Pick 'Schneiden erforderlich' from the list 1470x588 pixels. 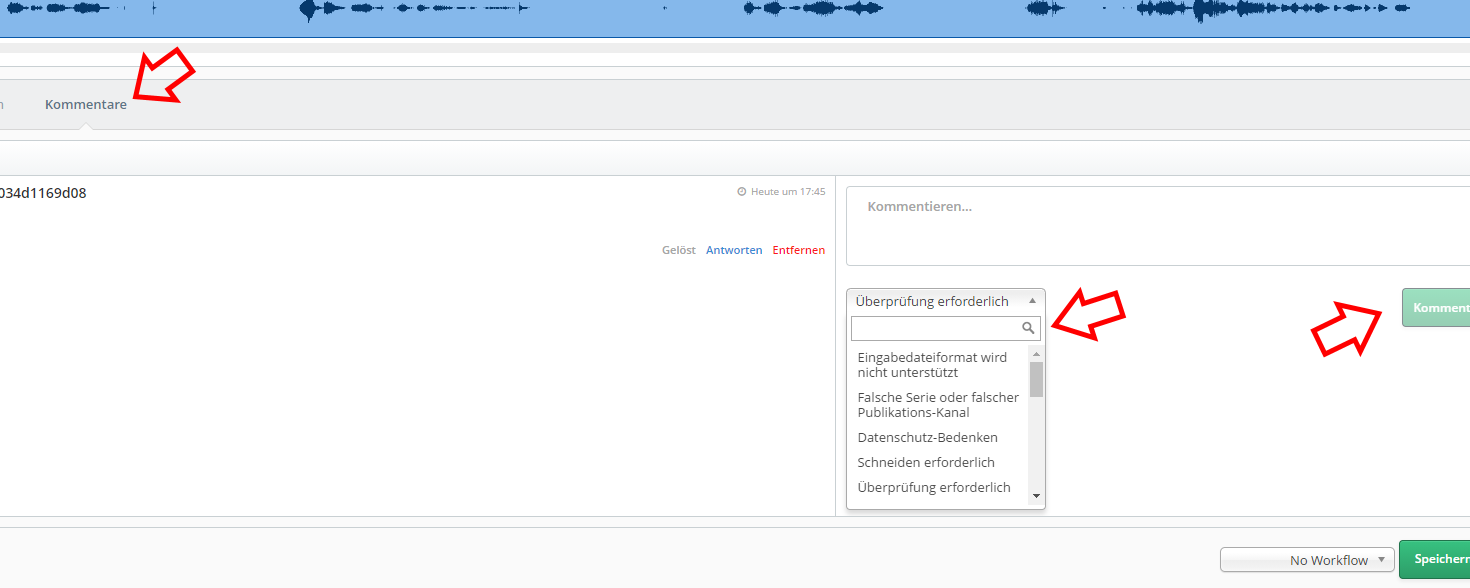point(925,462)
